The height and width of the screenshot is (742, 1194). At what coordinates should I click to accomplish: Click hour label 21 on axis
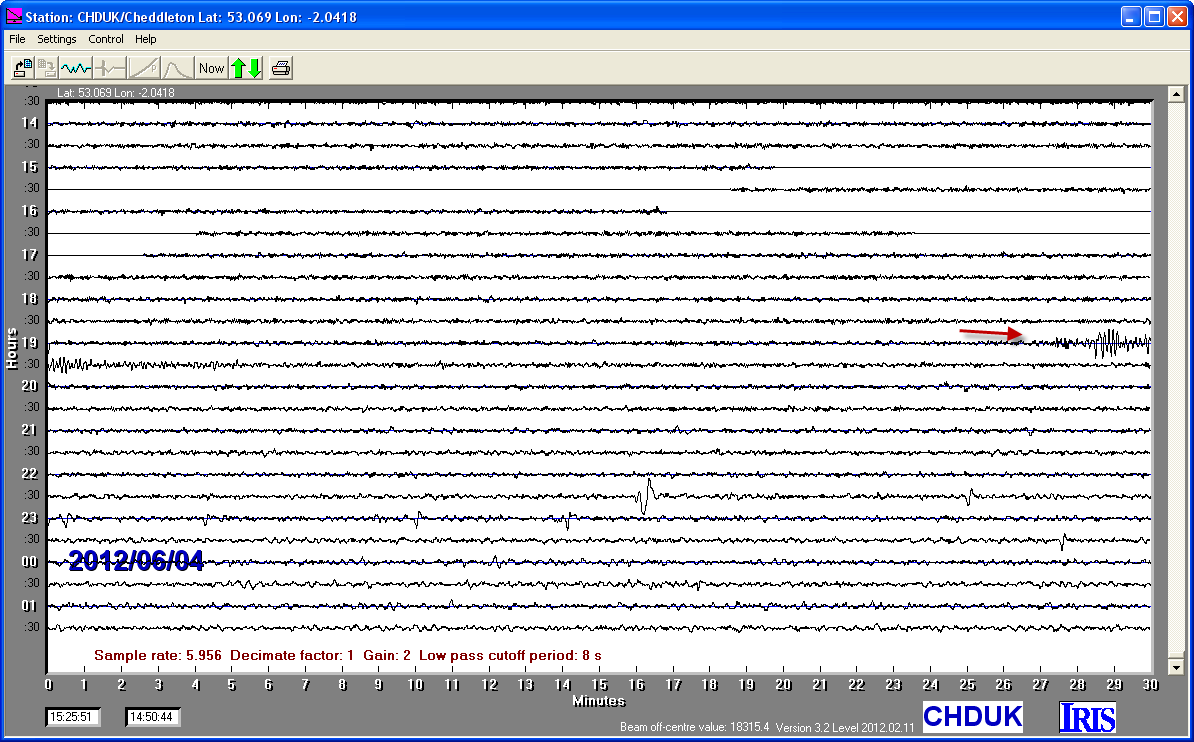coord(29,430)
